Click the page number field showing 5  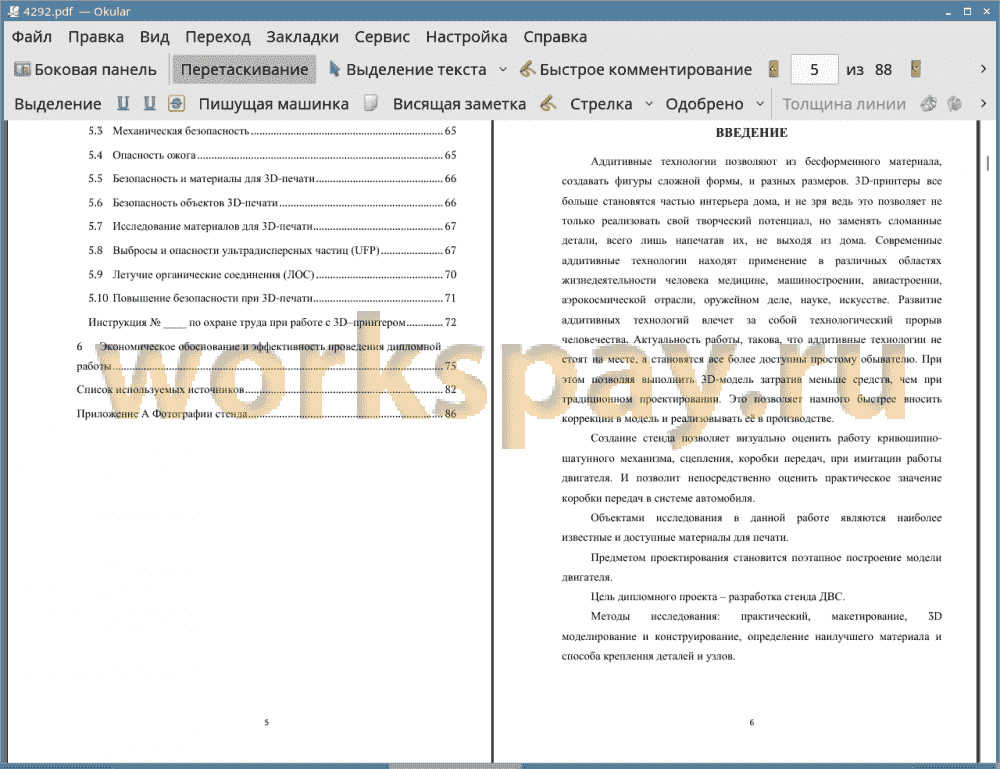[x=814, y=70]
